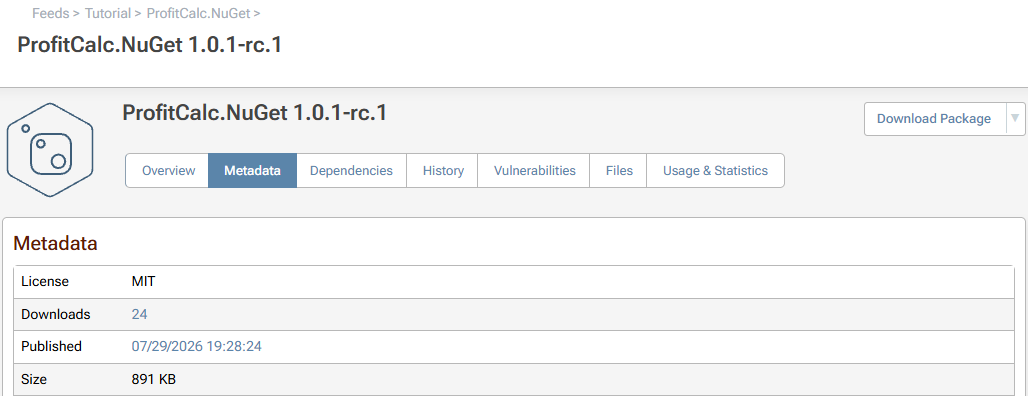Open the Dependencies tab
The height and width of the screenshot is (396, 1028).
pos(351,170)
